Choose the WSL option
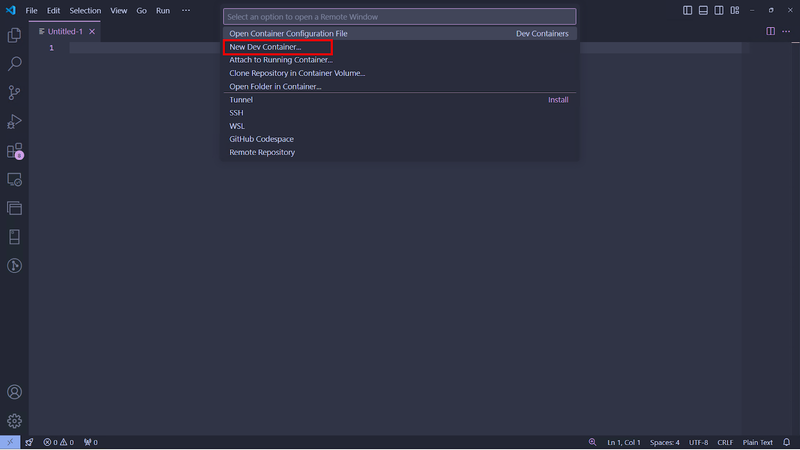The image size is (800, 450). click(400, 126)
